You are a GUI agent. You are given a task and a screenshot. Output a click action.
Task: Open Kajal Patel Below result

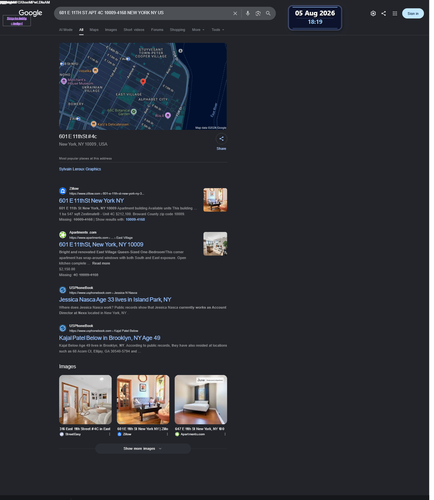110,338
